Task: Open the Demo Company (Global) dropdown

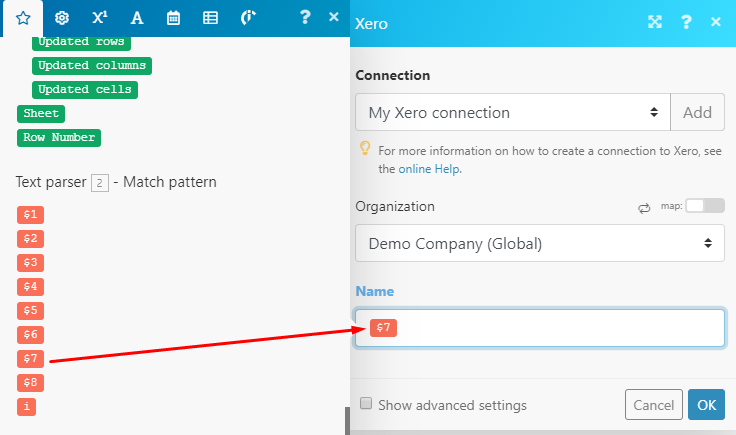Action: [x=540, y=243]
